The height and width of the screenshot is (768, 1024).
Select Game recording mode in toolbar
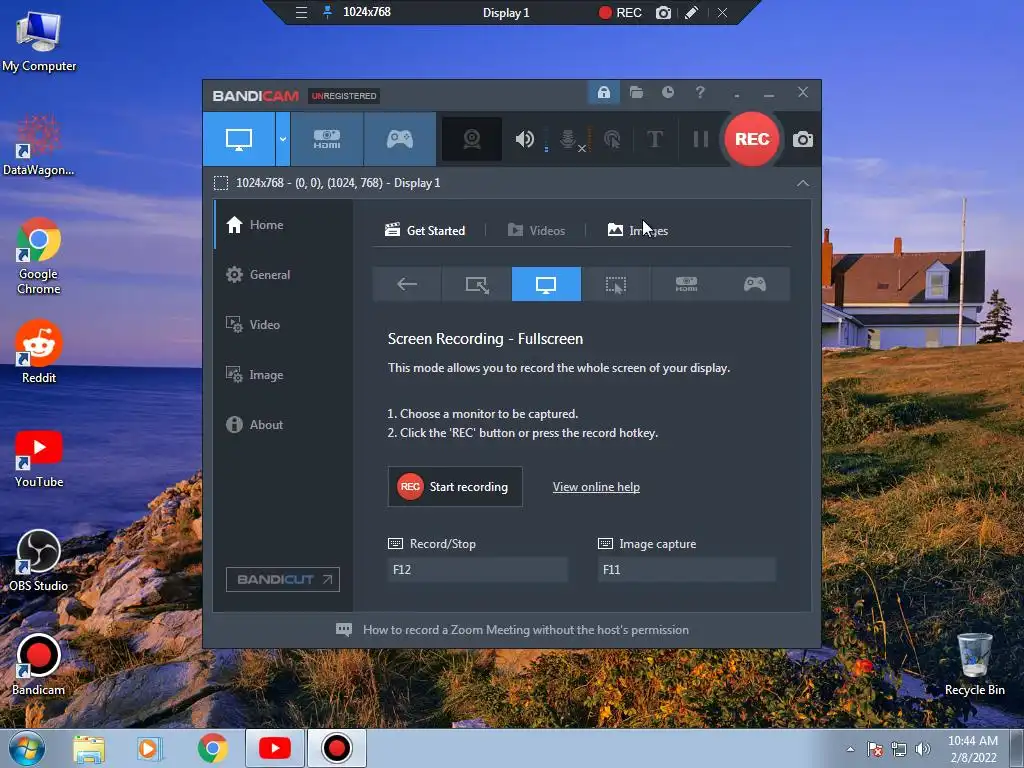tap(400, 139)
